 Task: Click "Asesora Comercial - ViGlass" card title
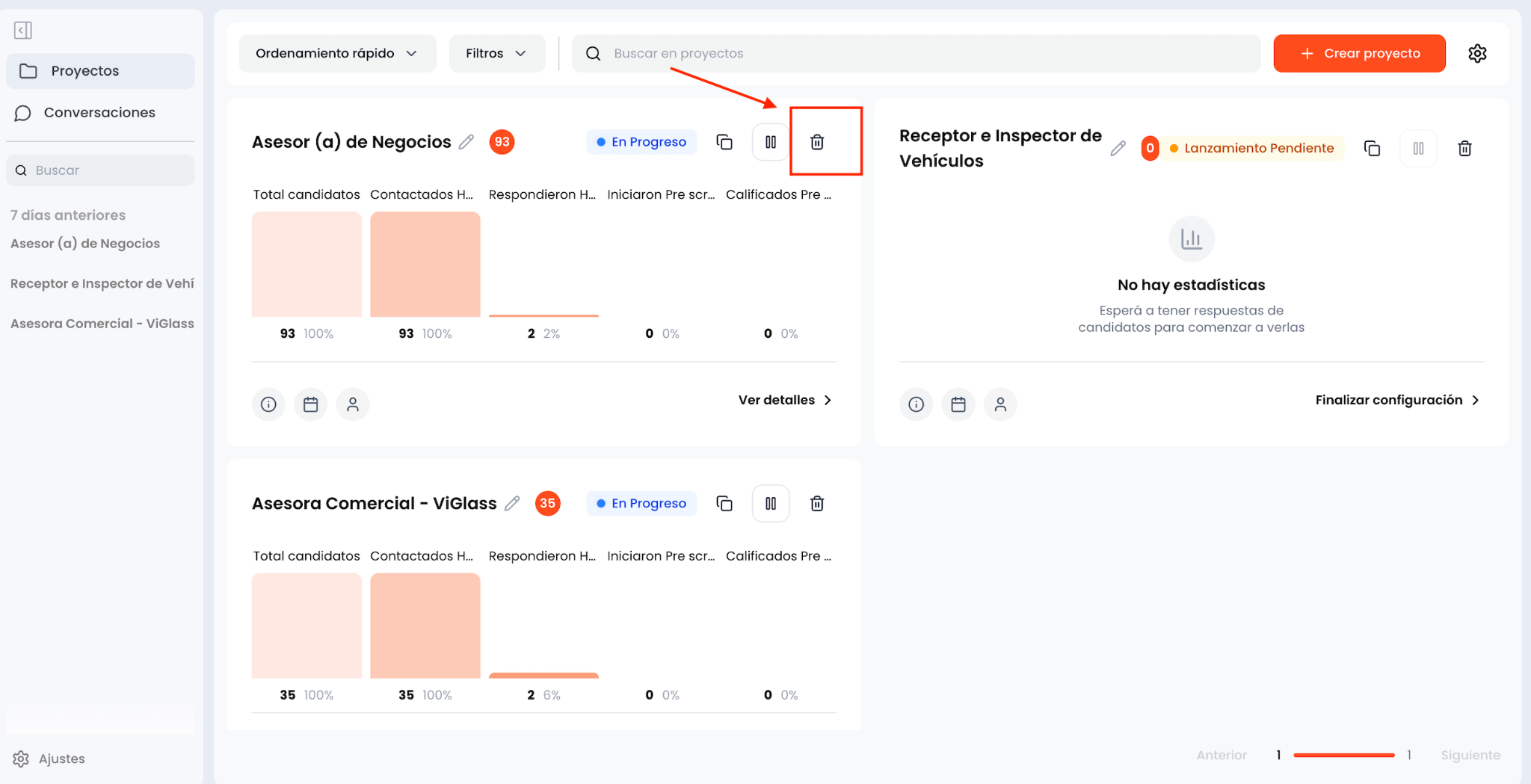pyautogui.click(x=374, y=504)
